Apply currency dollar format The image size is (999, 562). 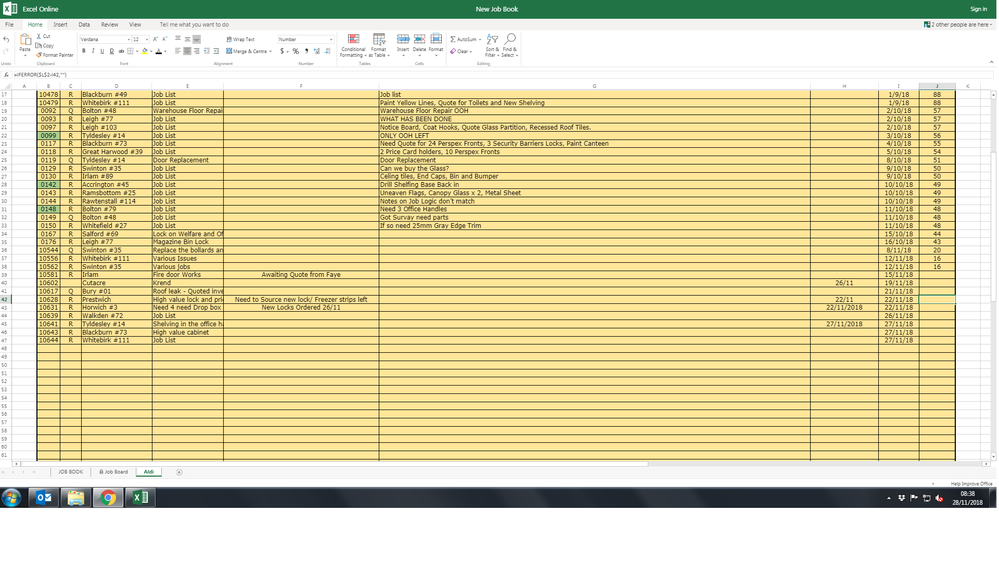click(x=282, y=51)
